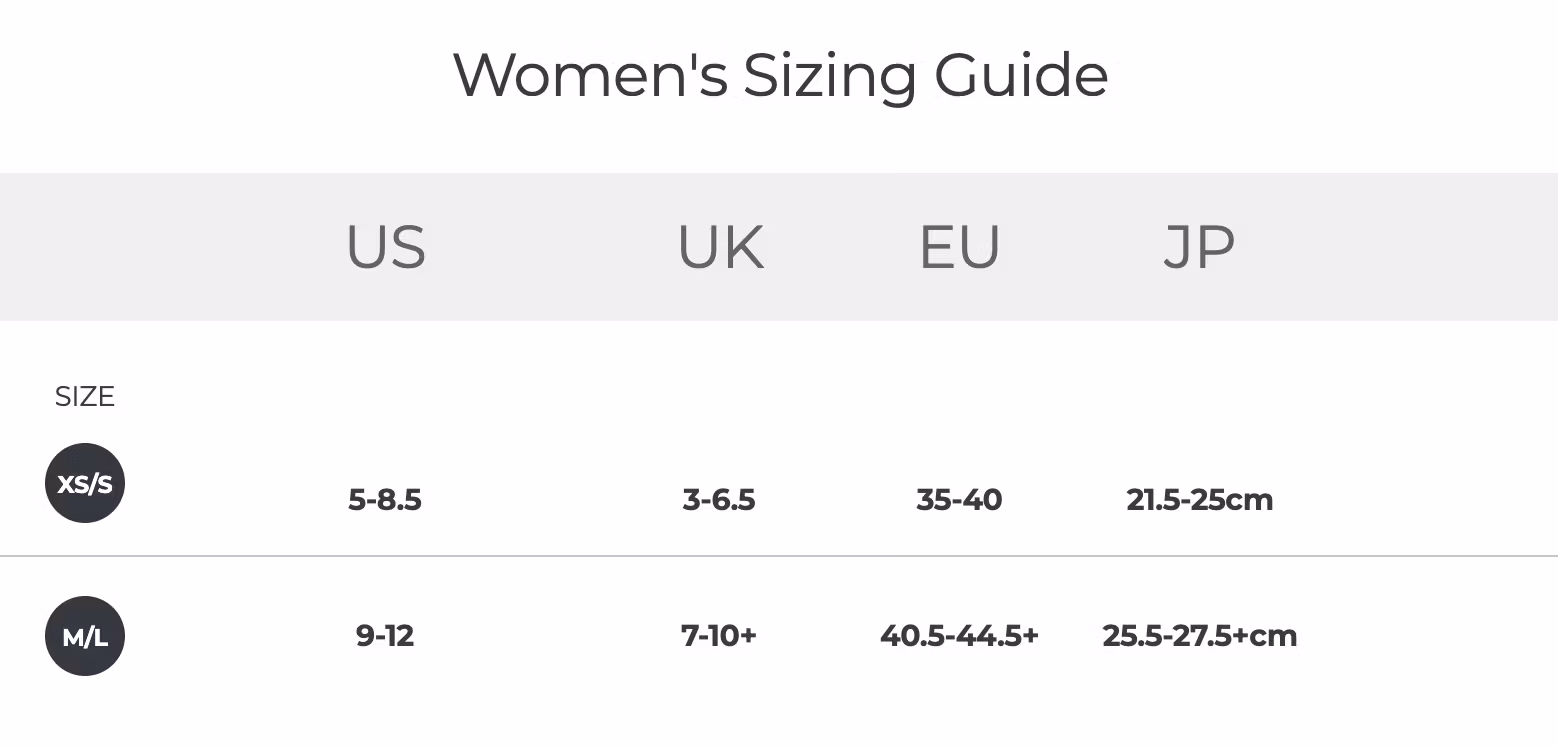Viewport: 1558px width, 746px height.
Task: Click the gray column header band
Action: click(x=1400, y=247)
